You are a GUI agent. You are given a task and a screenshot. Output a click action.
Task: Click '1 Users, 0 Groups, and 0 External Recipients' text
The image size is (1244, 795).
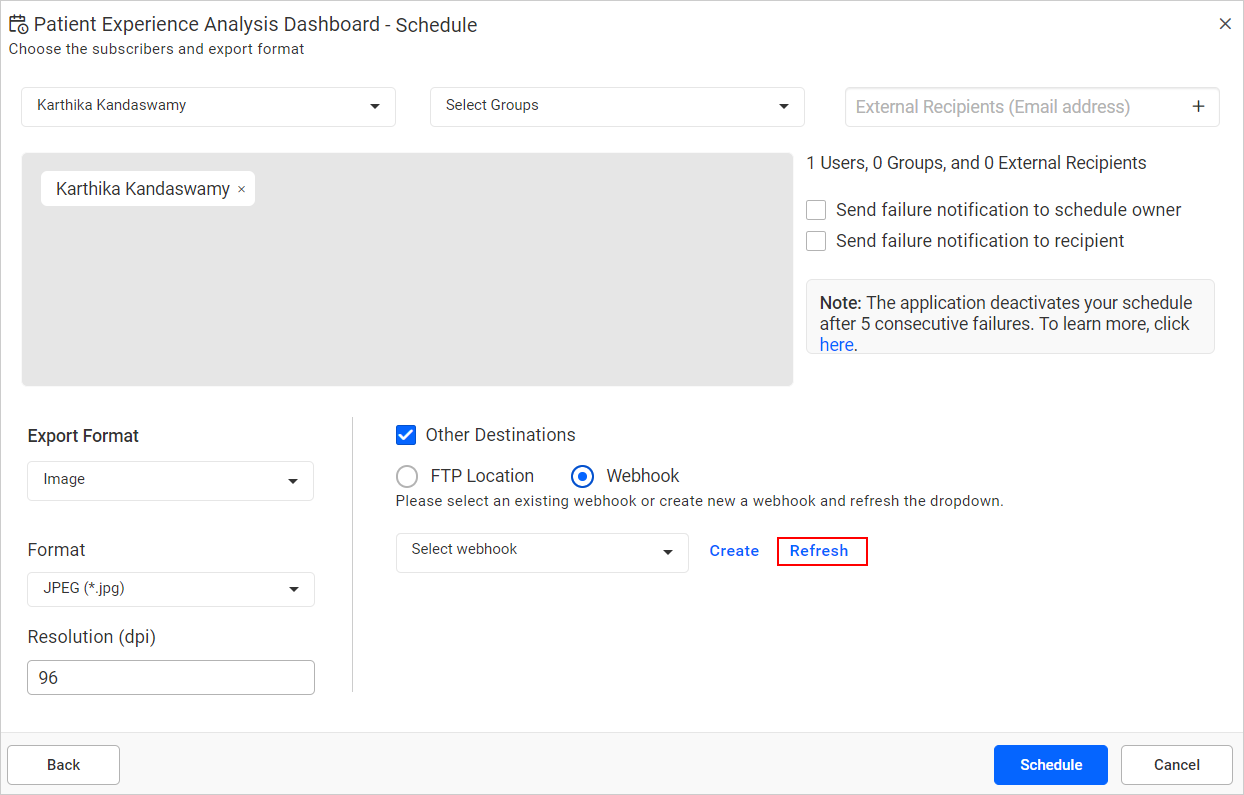976,163
